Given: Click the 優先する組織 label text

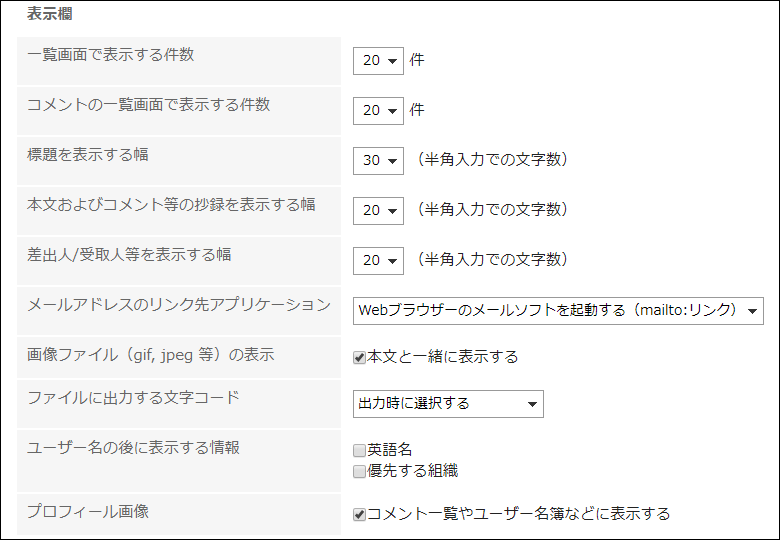Looking at the screenshot, I should (x=412, y=471).
